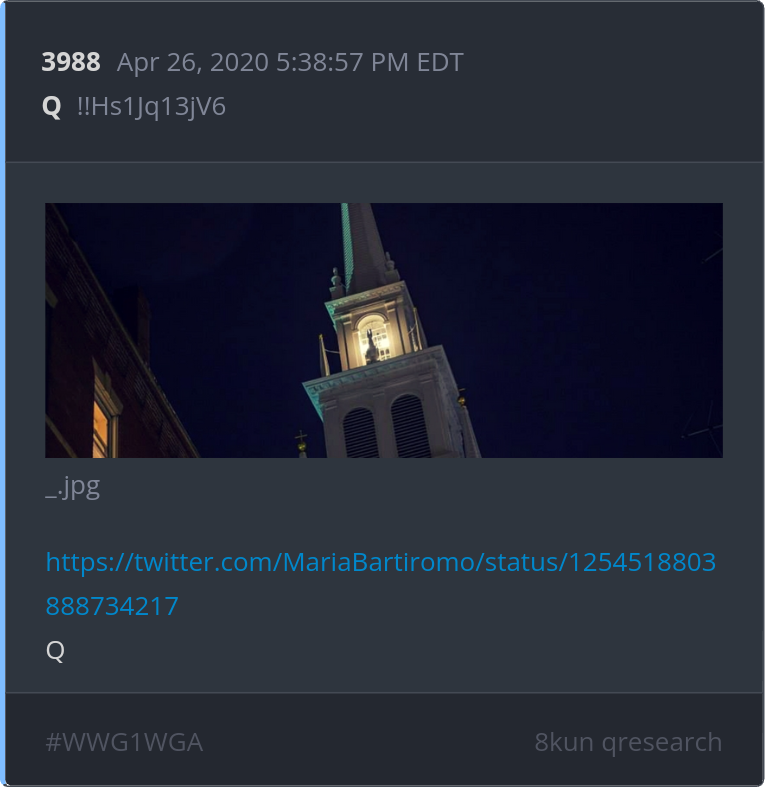
Task: Click the 8kun qresearch board label
Action: click(628, 742)
